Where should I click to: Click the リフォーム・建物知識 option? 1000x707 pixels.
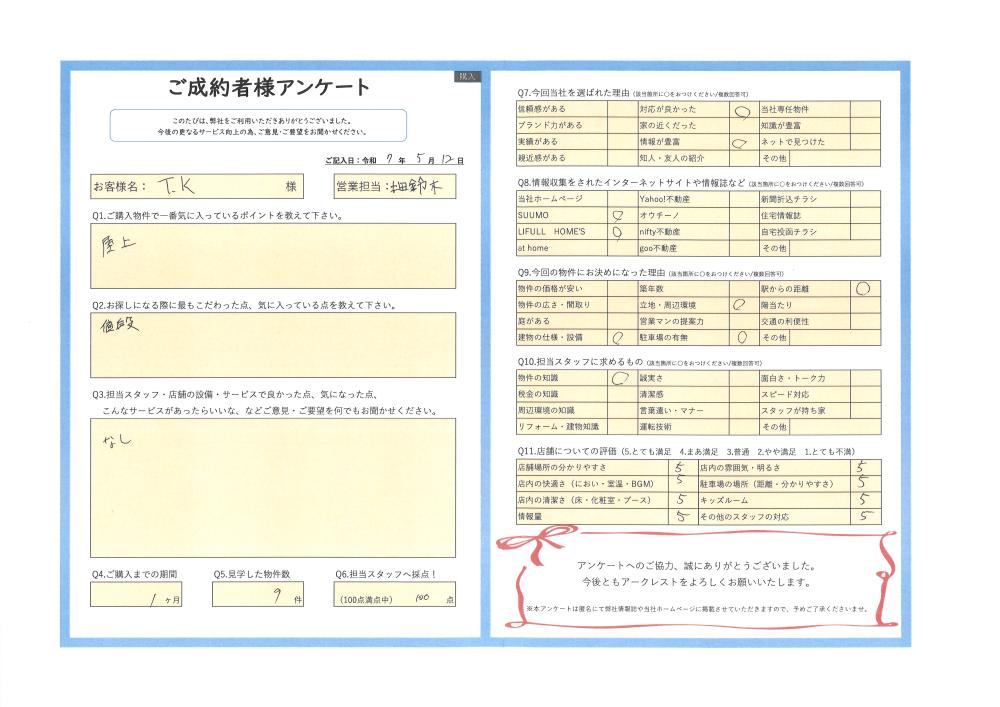[x=558, y=426]
